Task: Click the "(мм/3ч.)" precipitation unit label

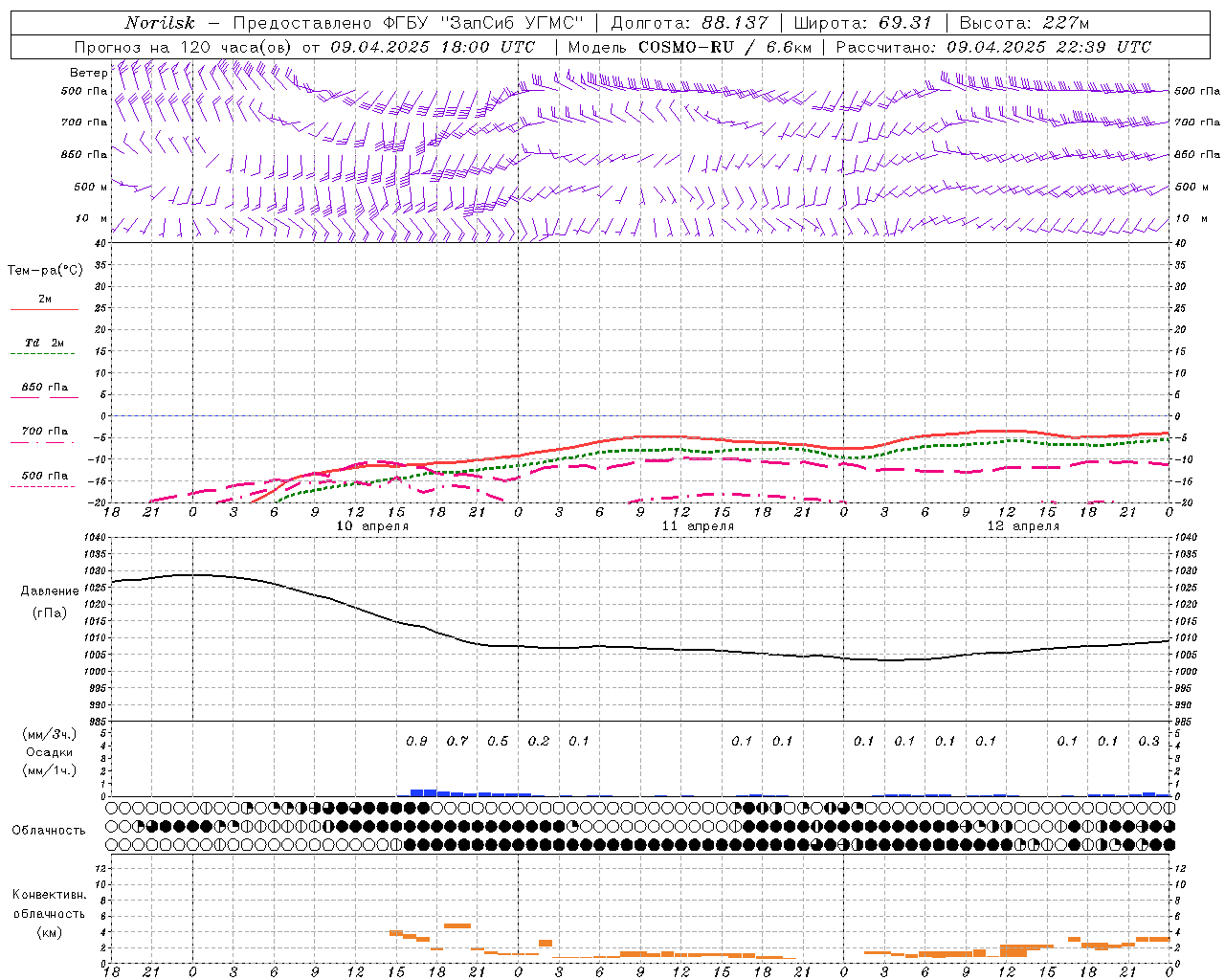Action: [x=50, y=734]
